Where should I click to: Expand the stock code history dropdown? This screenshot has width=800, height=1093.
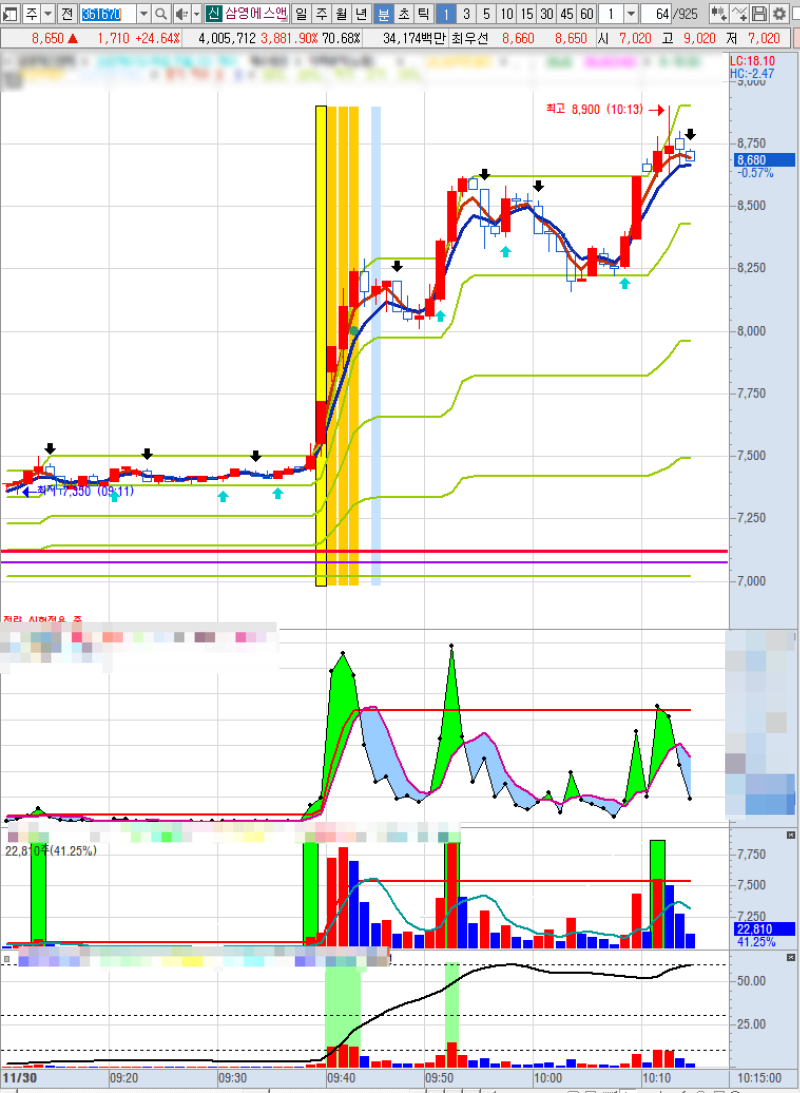(143, 13)
